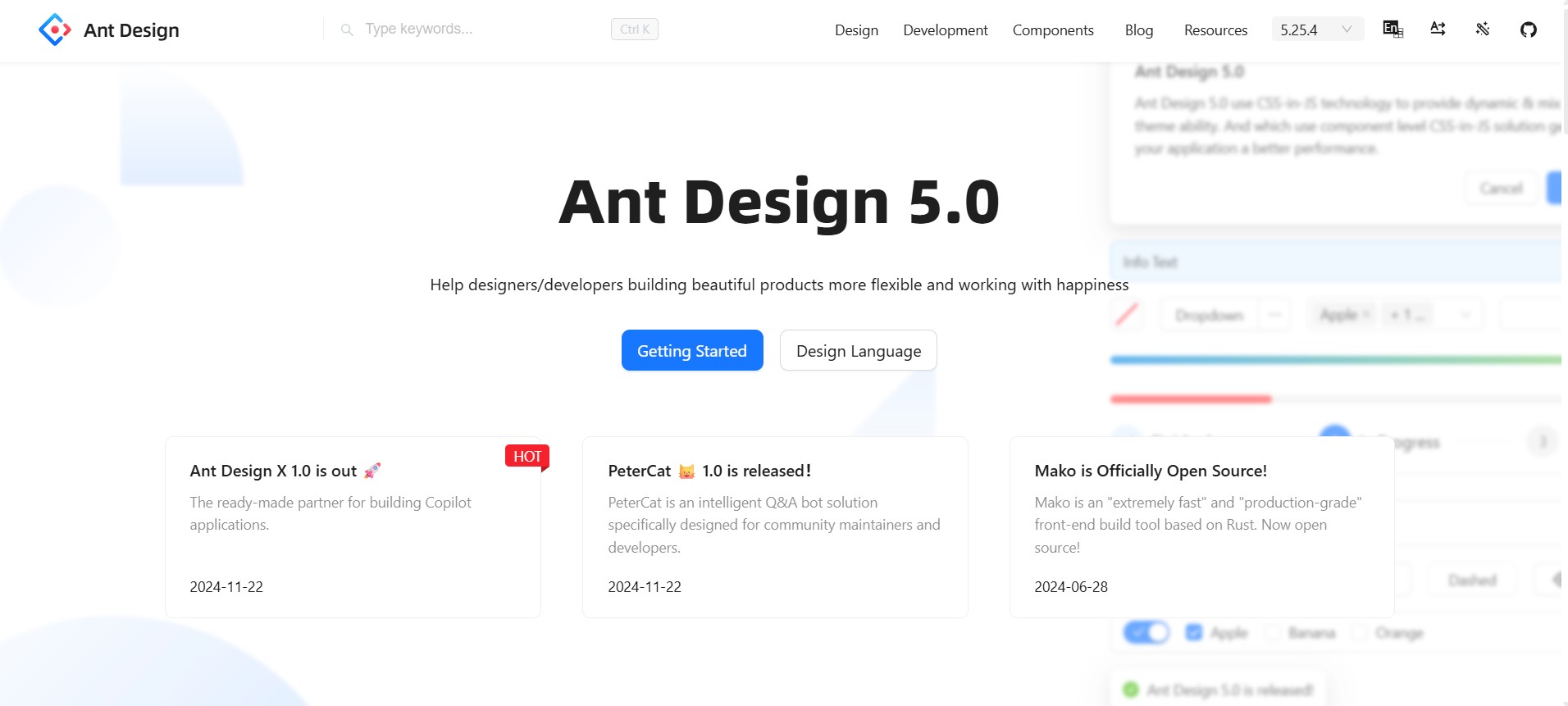
Task: Click the version selector chevron arrow
Action: (1347, 30)
